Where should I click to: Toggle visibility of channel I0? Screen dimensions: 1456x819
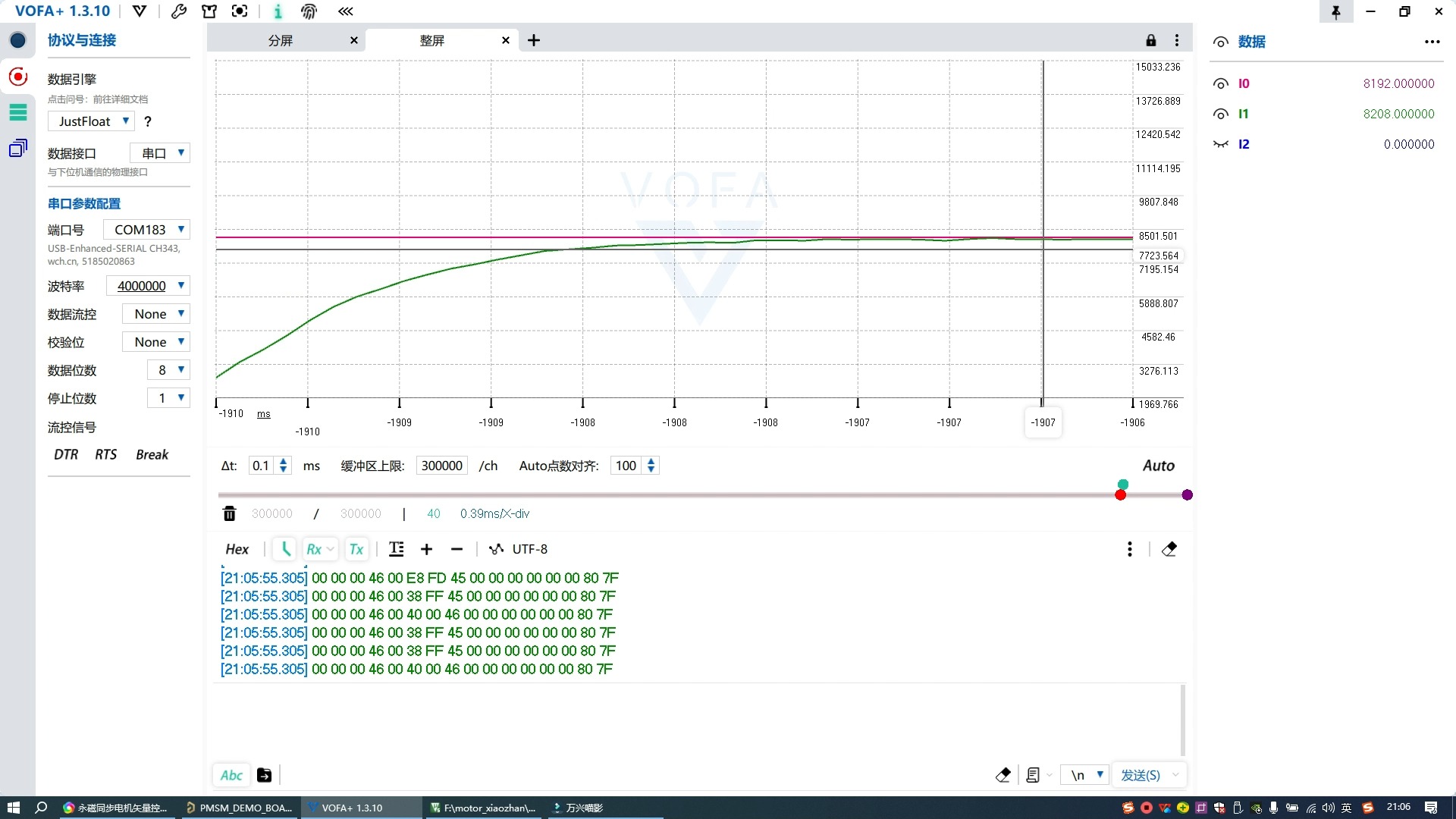pos(1221,84)
